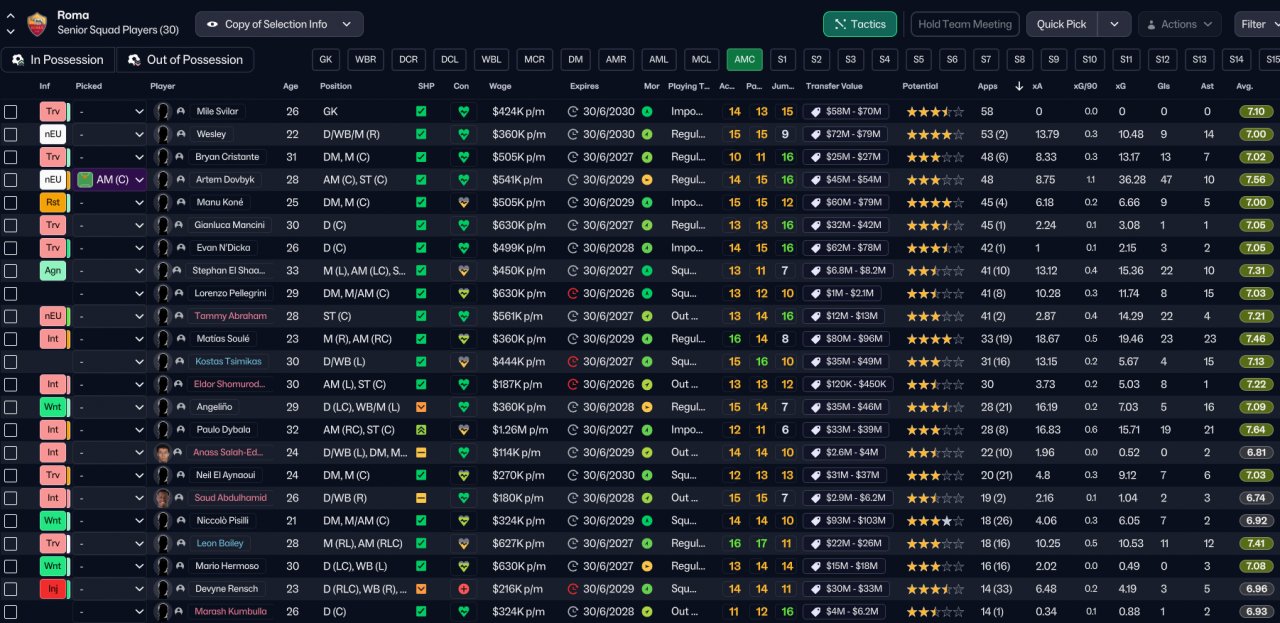
Task: Click Anass Salah-Ed's face photo
Action: (163, 453)
